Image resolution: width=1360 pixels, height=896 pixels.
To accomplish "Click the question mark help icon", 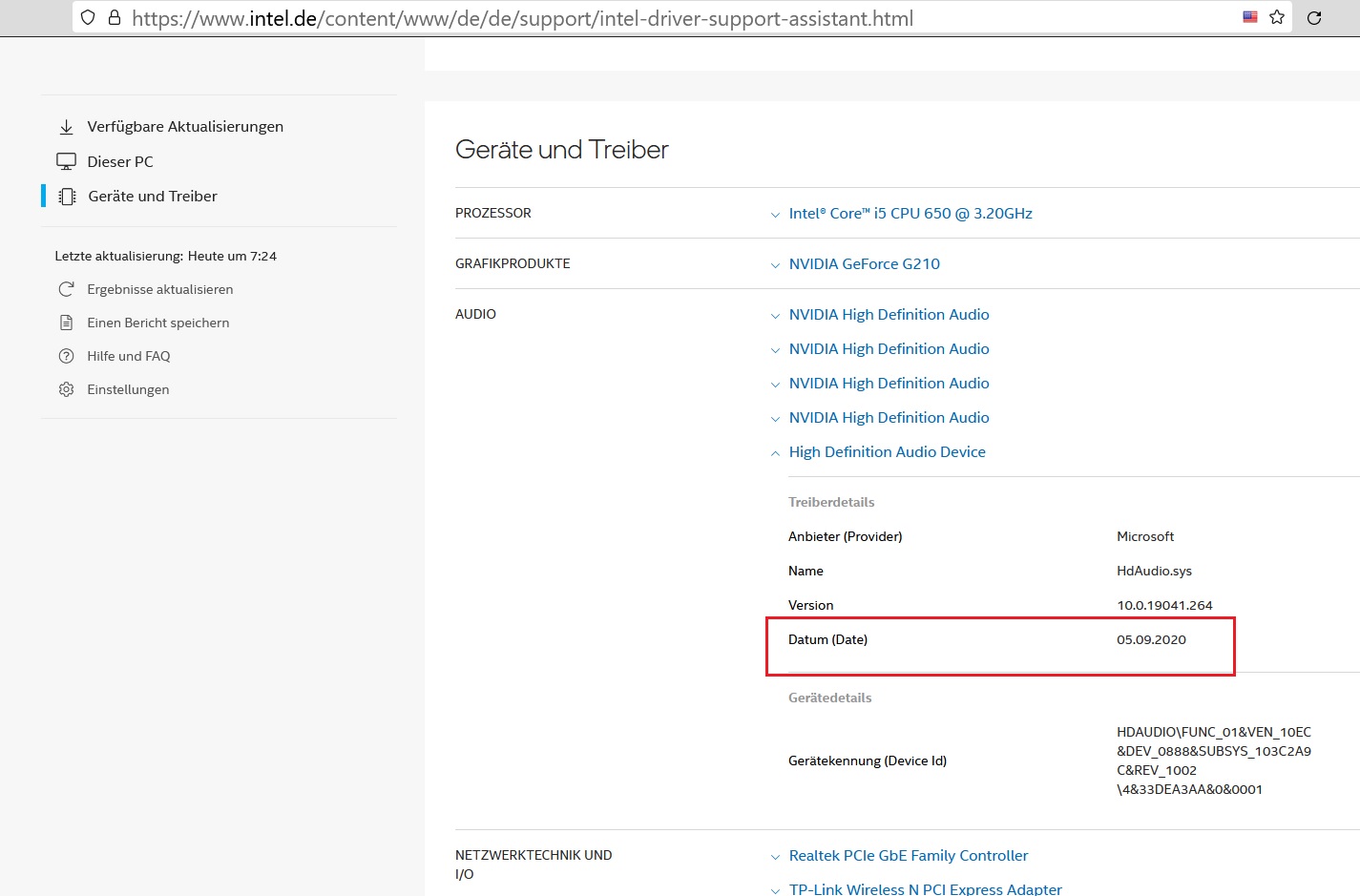I will (x=66, y=356).
